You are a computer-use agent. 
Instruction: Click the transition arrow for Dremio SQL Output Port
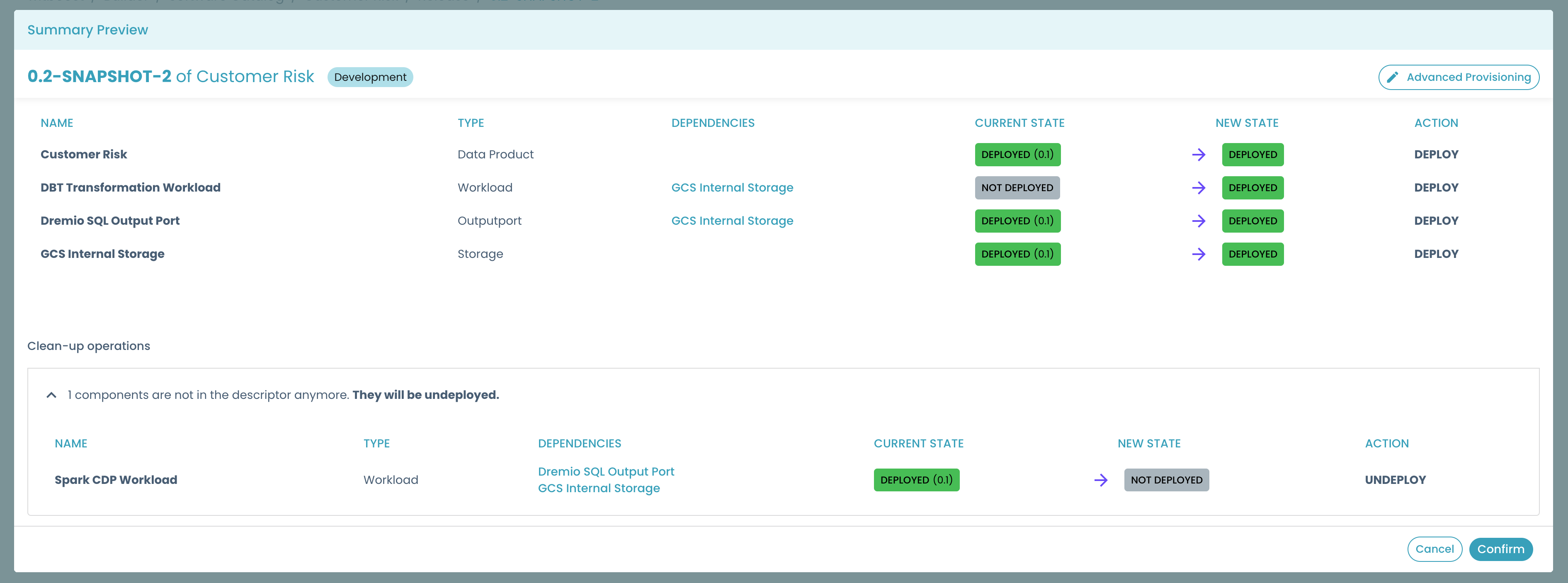[x=1199, y=221]
